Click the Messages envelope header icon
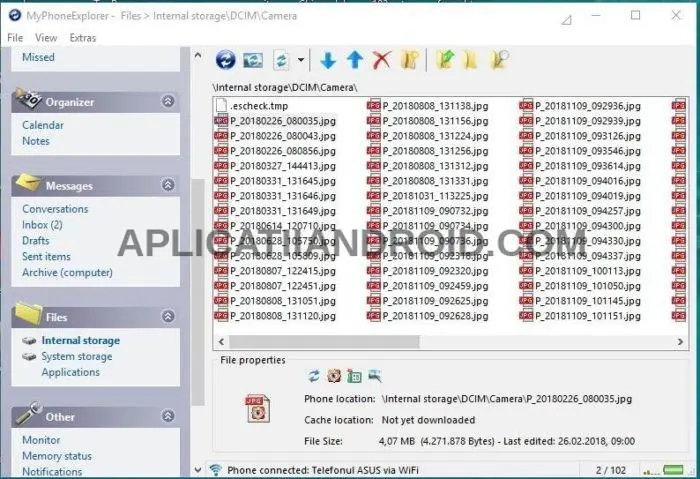This screenshot has height=479, width=700. 28,182
